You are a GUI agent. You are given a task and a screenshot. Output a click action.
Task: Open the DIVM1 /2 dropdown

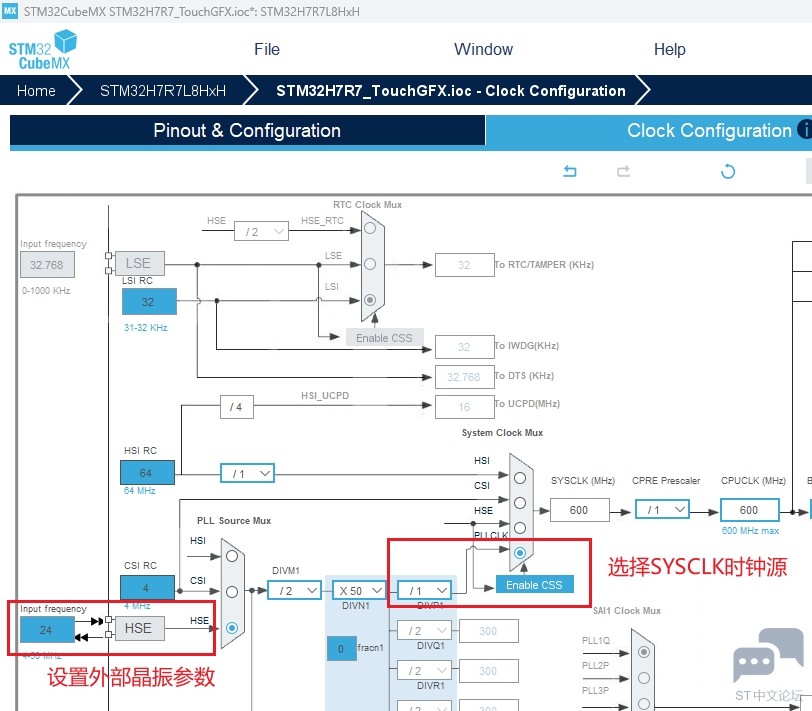[294, 590]
